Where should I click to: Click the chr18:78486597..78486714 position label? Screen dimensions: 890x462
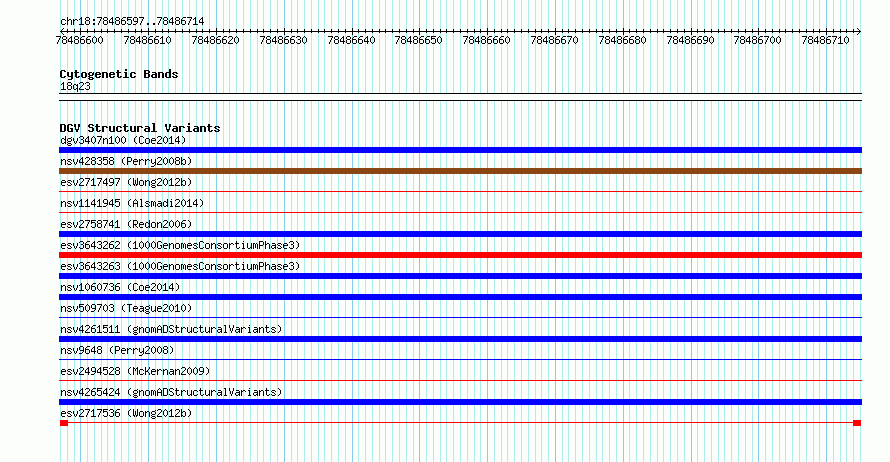pyautogui.click(x=132, y=22)
